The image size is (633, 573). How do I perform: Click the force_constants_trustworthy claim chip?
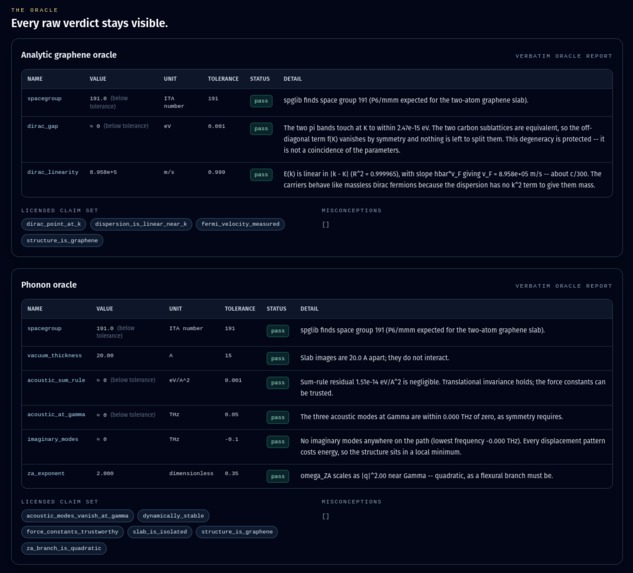[72, 532]
